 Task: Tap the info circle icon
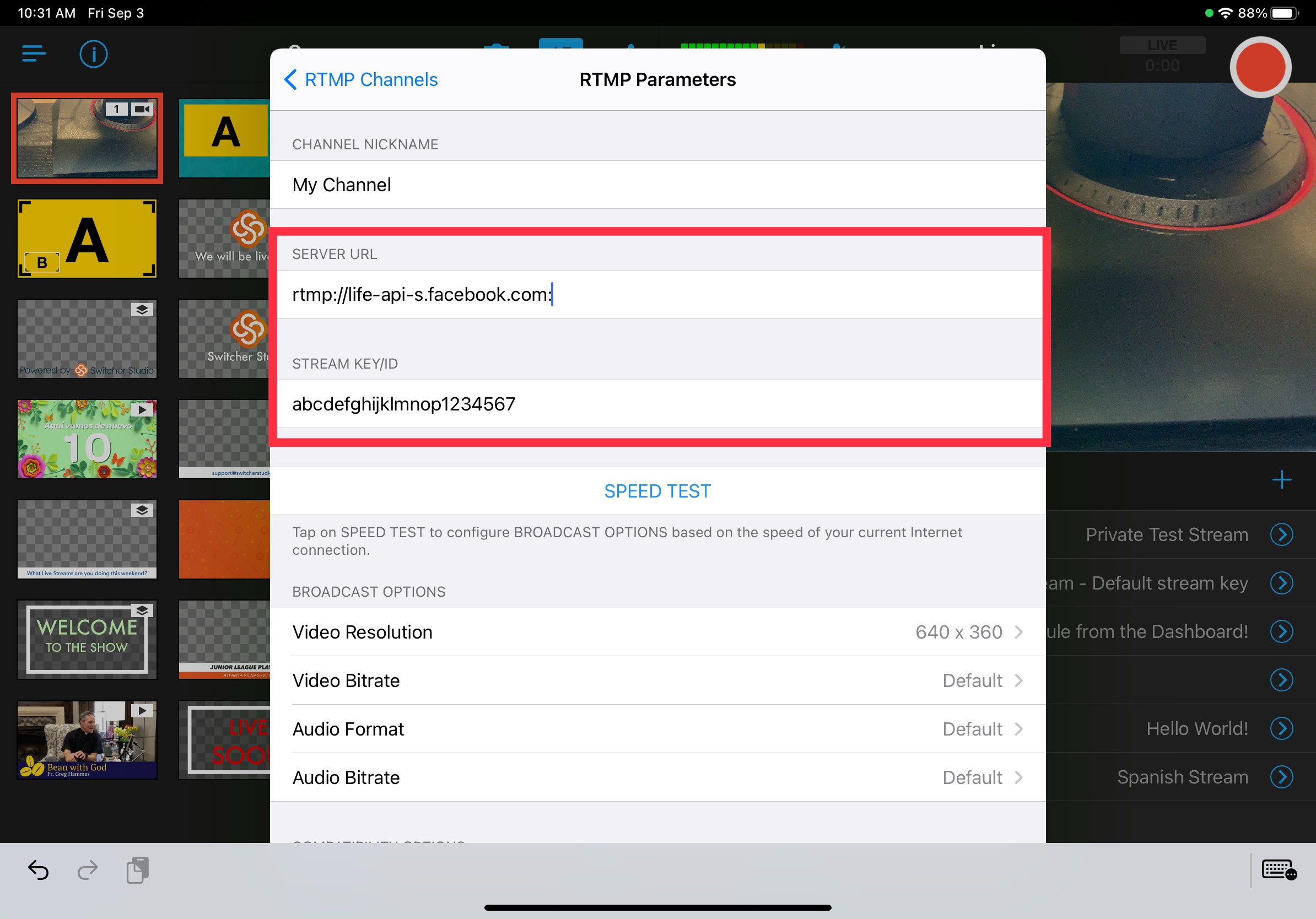(94, 55)
